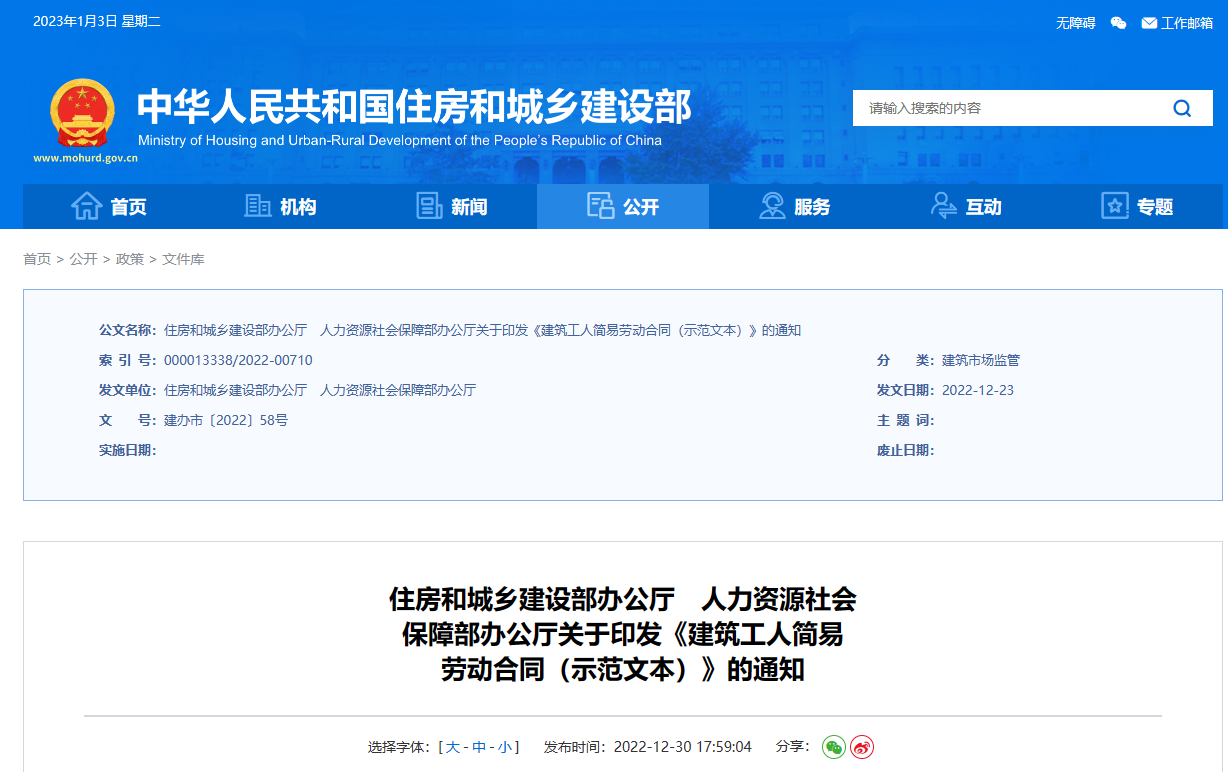1228x772 pixels.
Task: Click the search input field
Action: point(1000,108)
